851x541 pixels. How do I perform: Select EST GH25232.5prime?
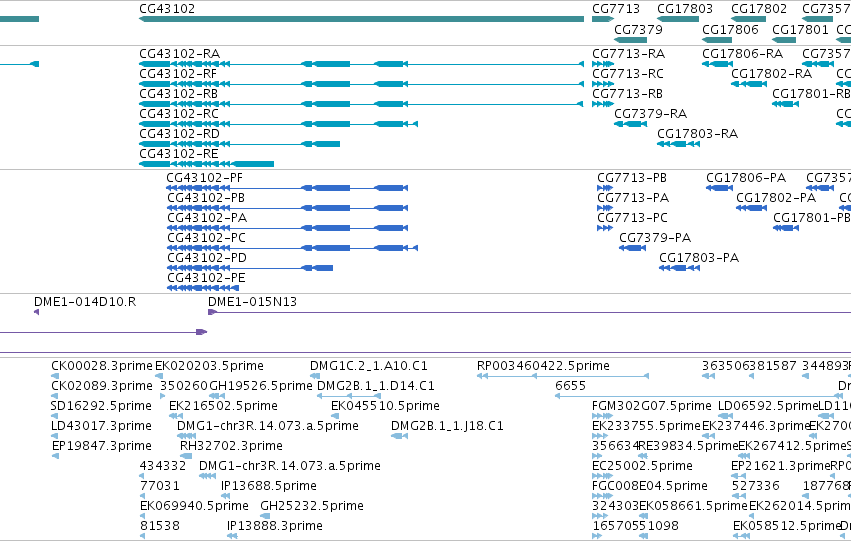click(x=312, y=507)
